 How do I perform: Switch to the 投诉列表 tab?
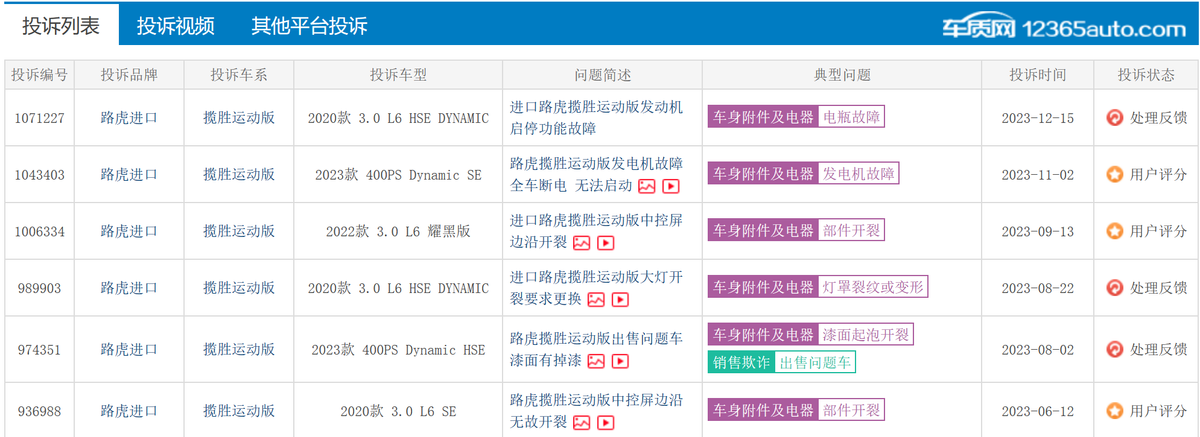point(61,26)
